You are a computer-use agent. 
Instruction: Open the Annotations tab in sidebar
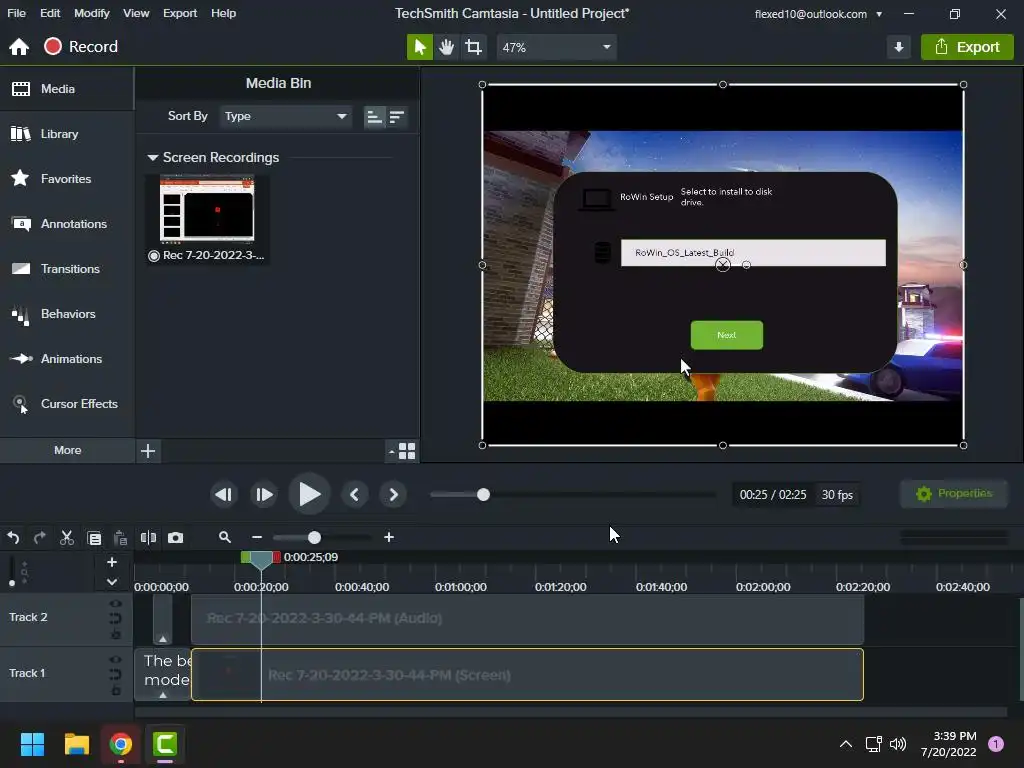coord(67,223)
